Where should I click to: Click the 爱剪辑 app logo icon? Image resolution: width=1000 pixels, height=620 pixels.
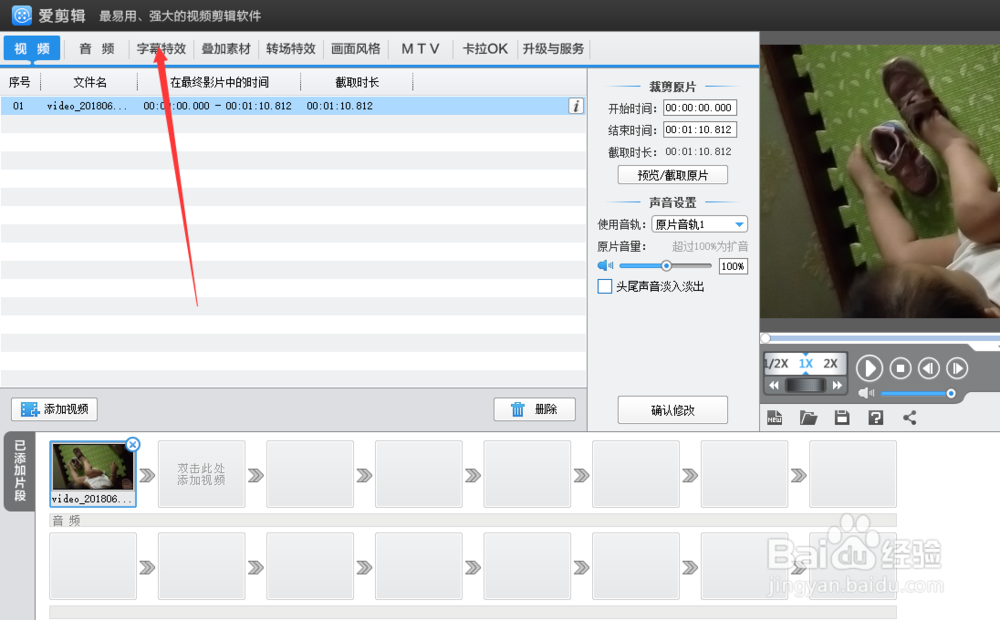tap(22, 15)
